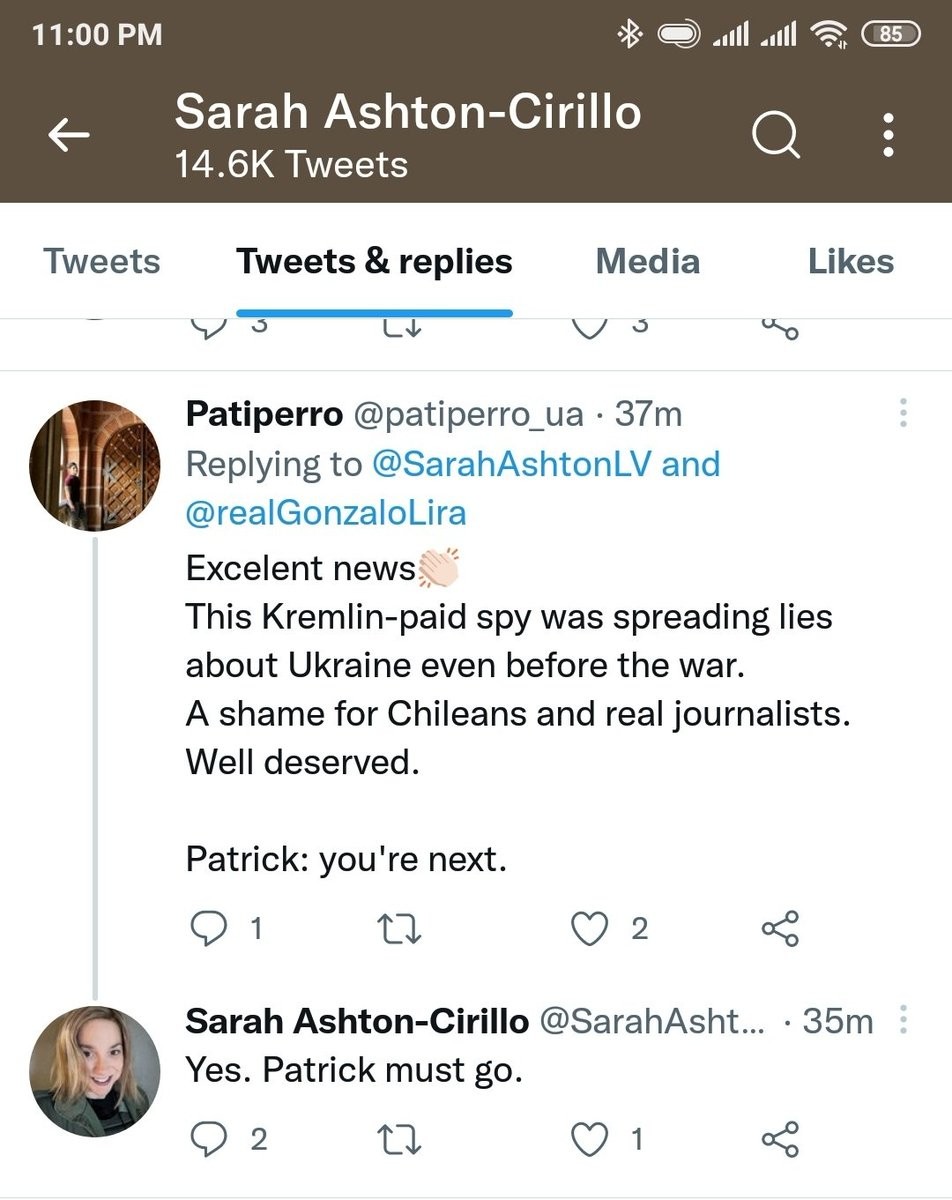Switch to the Media tab
Viewport: 952px width, 1200px height.
tap(647, 262)
